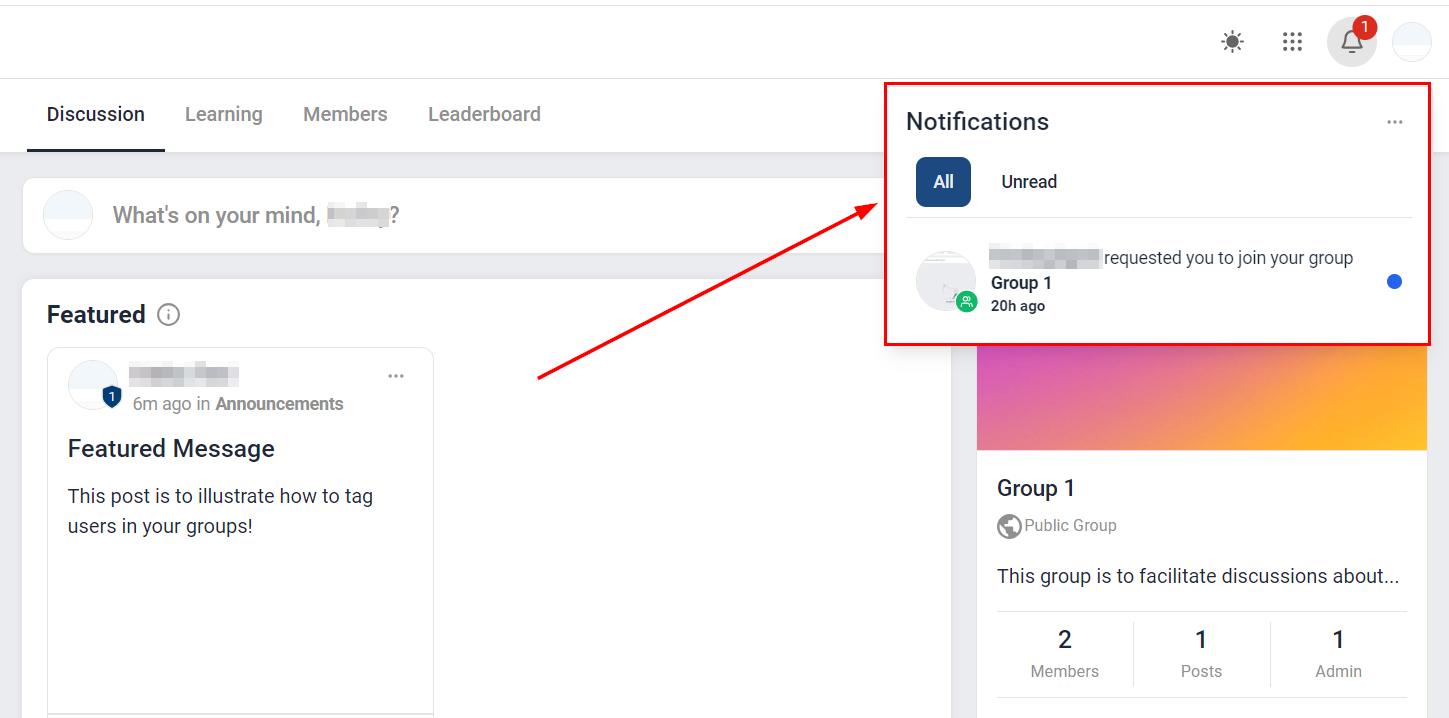Open the Announcements category link

click(279, 404)
